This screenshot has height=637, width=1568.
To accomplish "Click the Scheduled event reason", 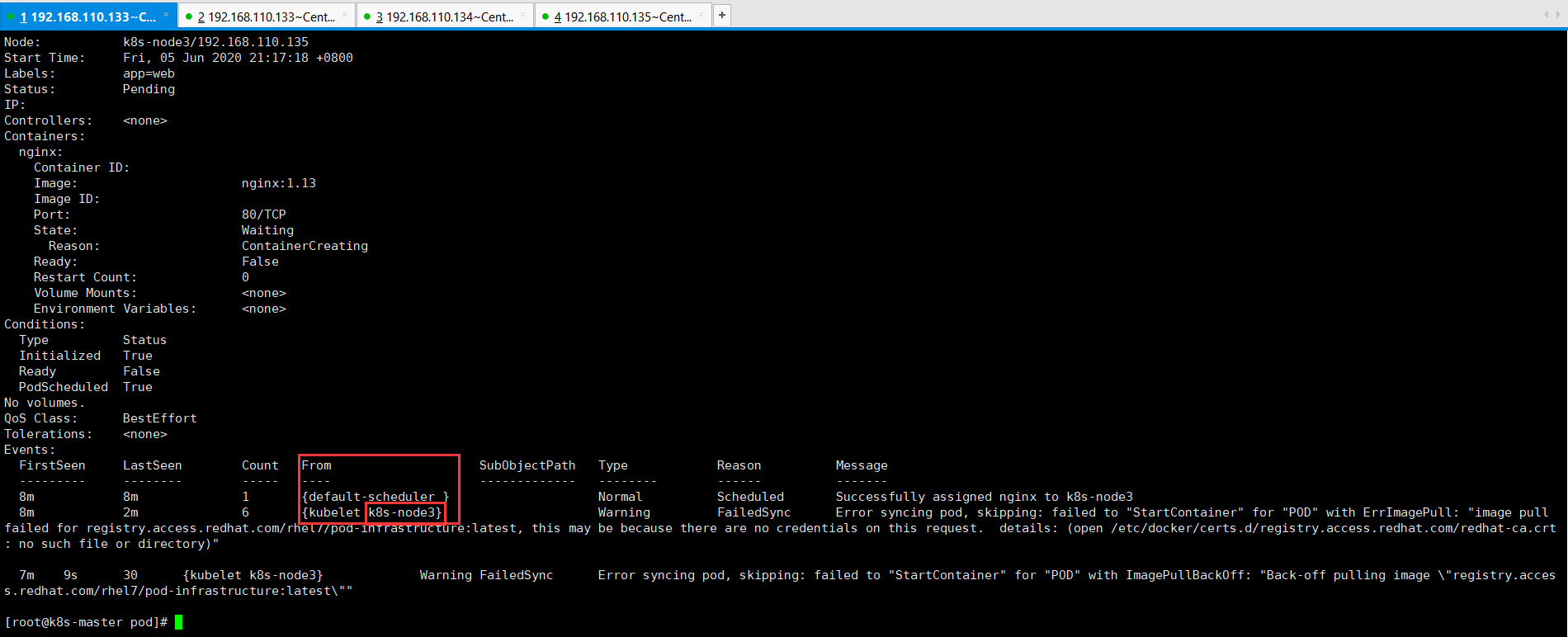I will [x=750, y=497].
